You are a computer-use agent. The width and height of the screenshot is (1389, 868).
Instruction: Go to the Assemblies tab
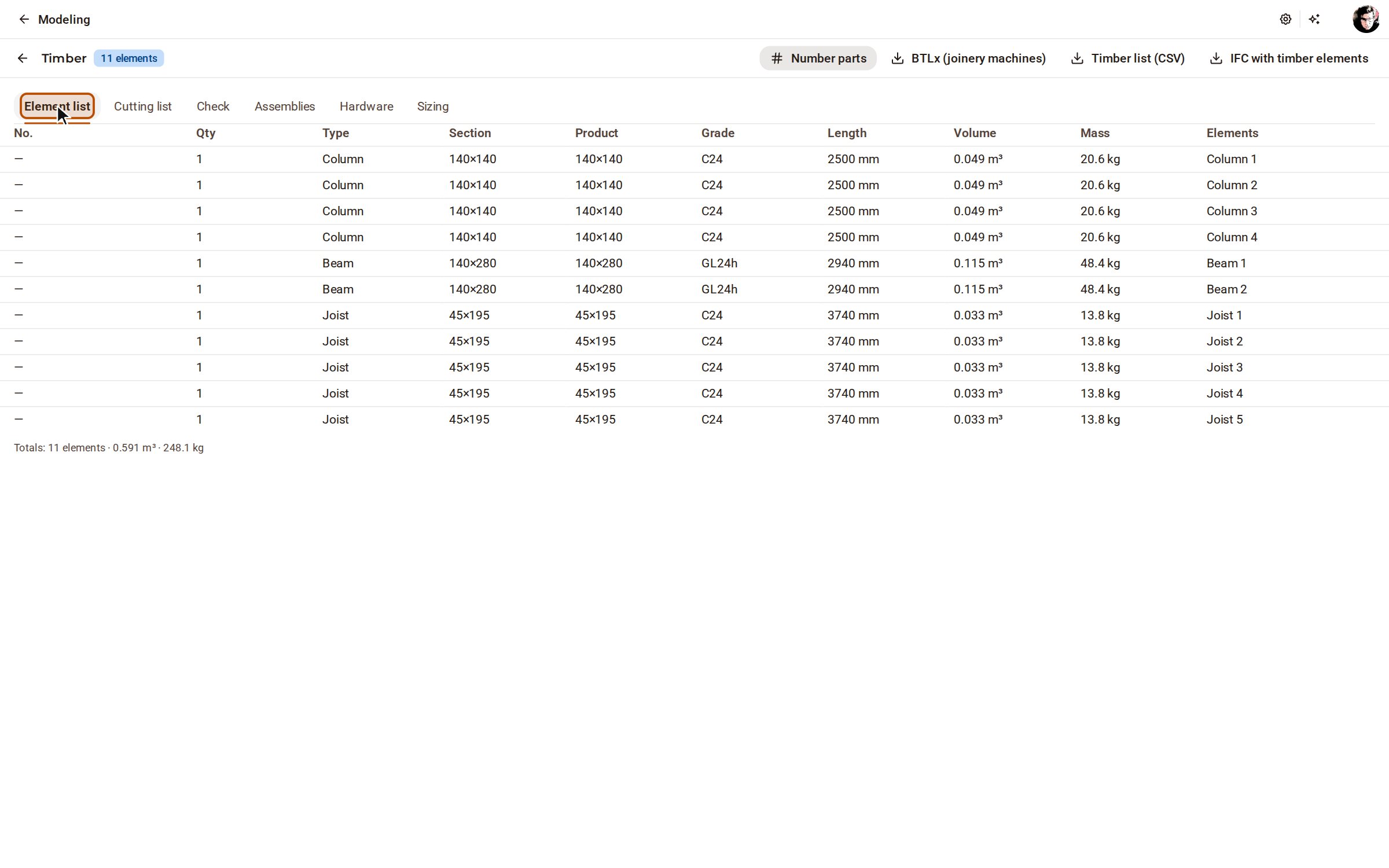(285, 106)
